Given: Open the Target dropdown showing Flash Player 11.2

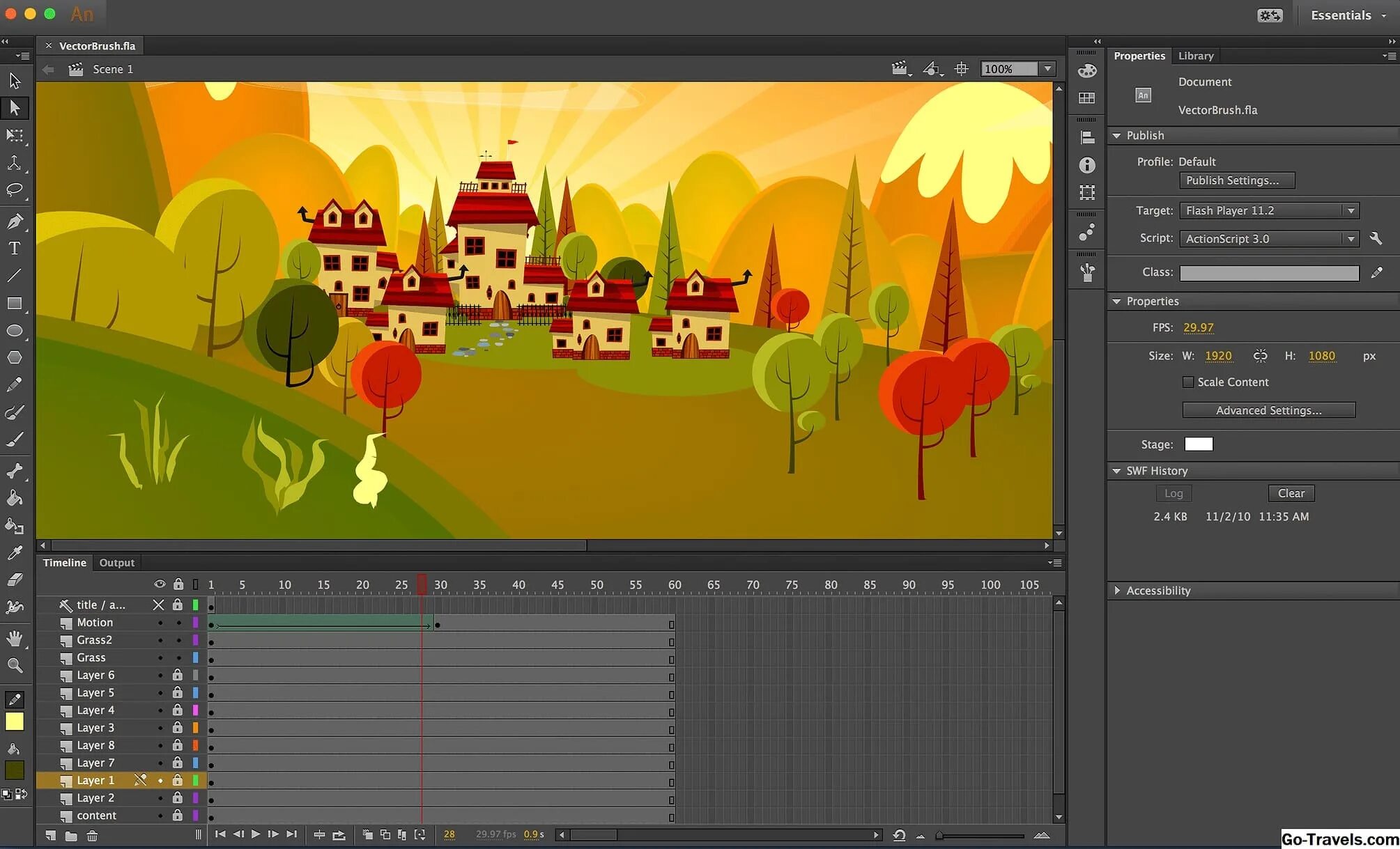Looking at the screenshot, I should point(1350,210).
